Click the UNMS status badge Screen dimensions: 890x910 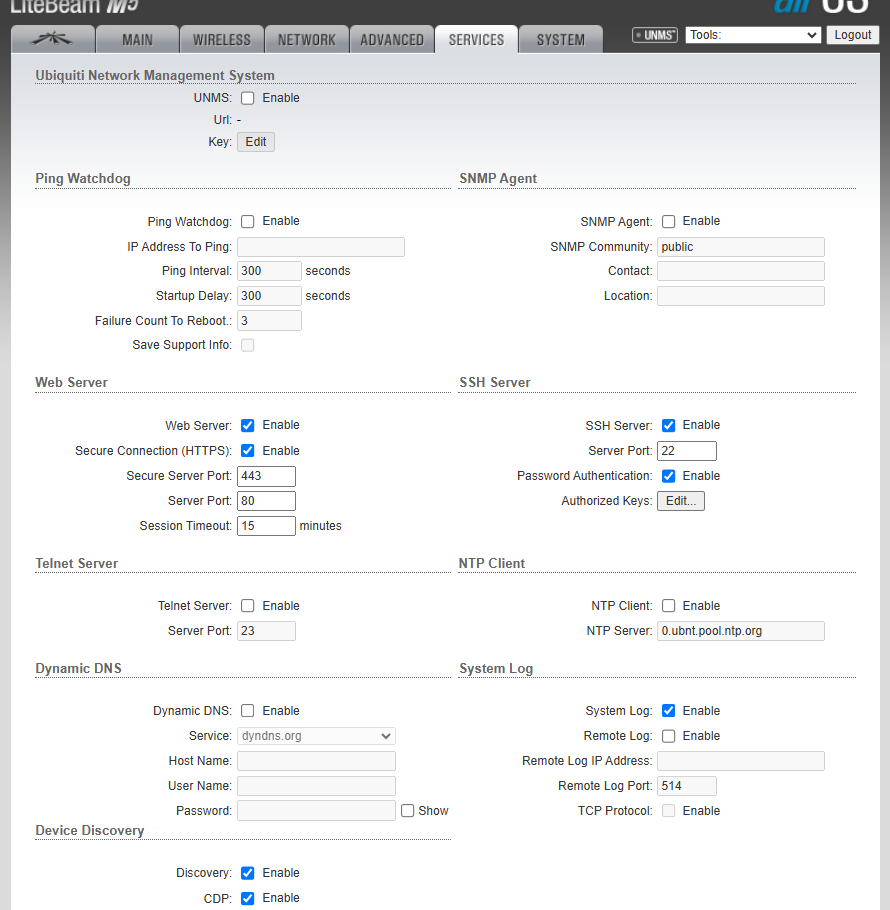pyautogui.click(x=655, y=35)
